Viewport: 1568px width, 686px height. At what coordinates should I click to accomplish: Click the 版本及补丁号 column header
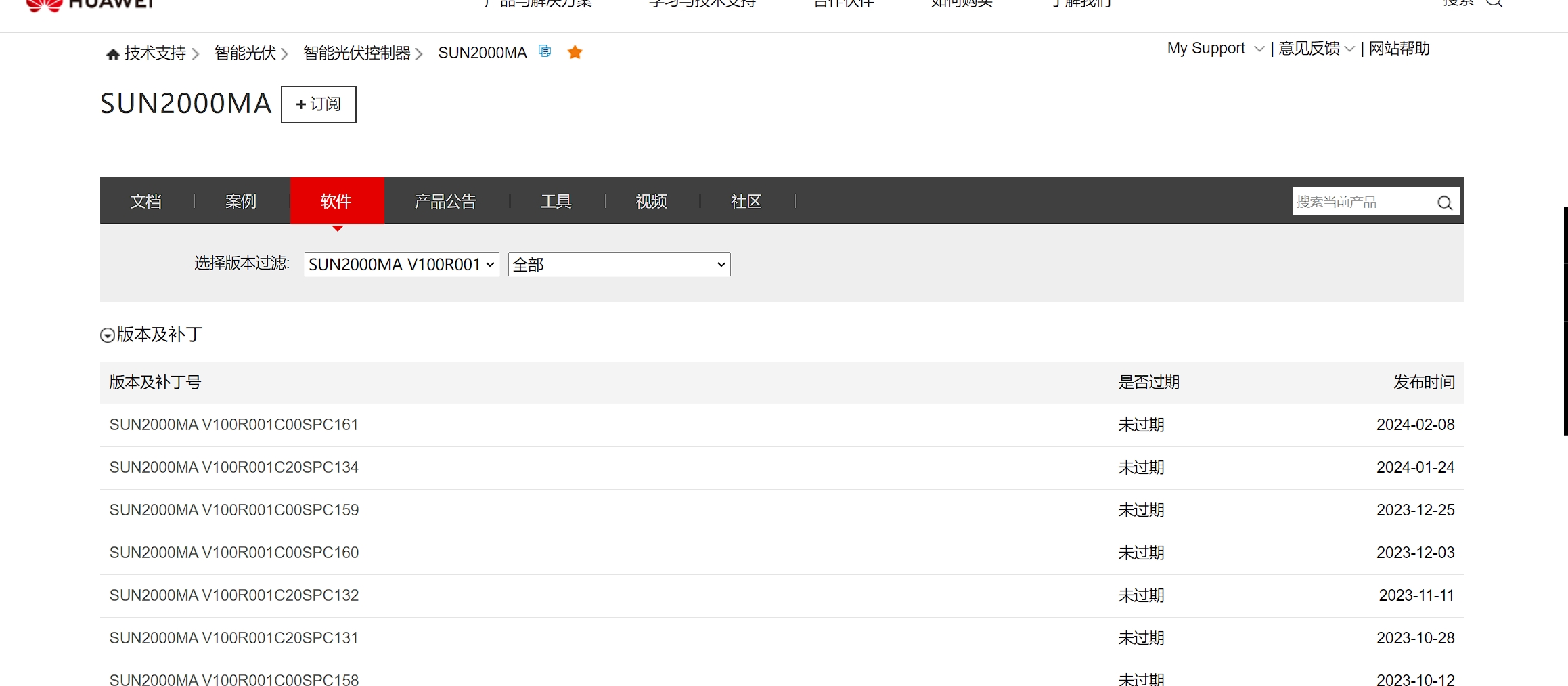click(155, 383)
